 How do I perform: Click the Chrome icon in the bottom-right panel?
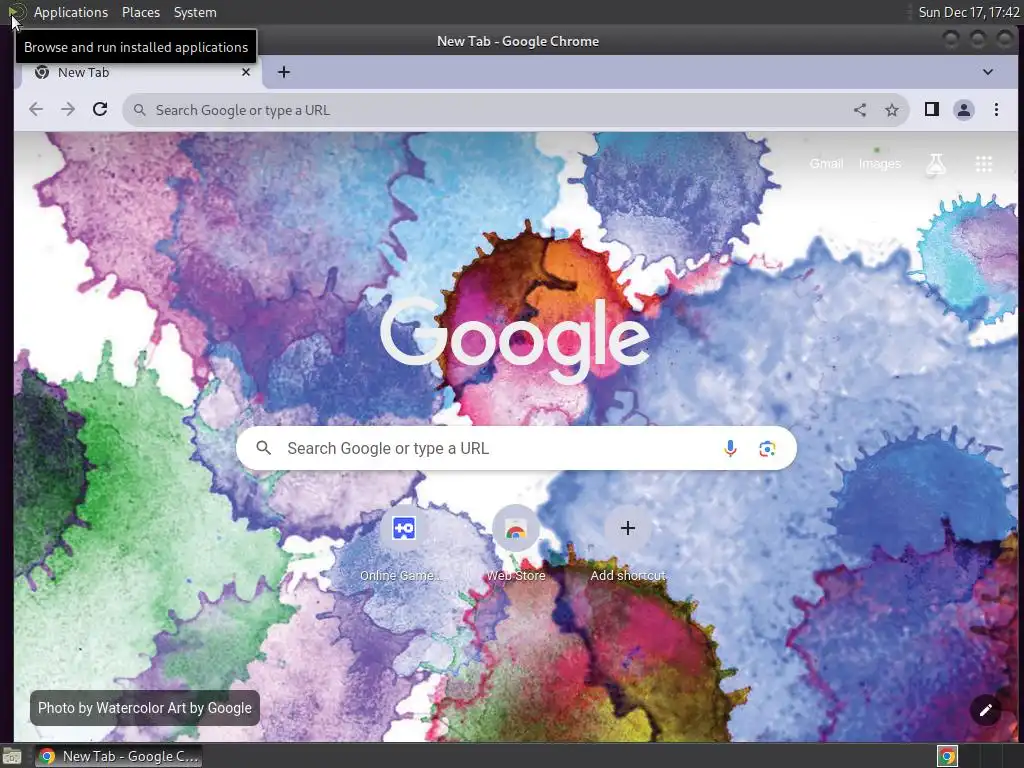947,756
